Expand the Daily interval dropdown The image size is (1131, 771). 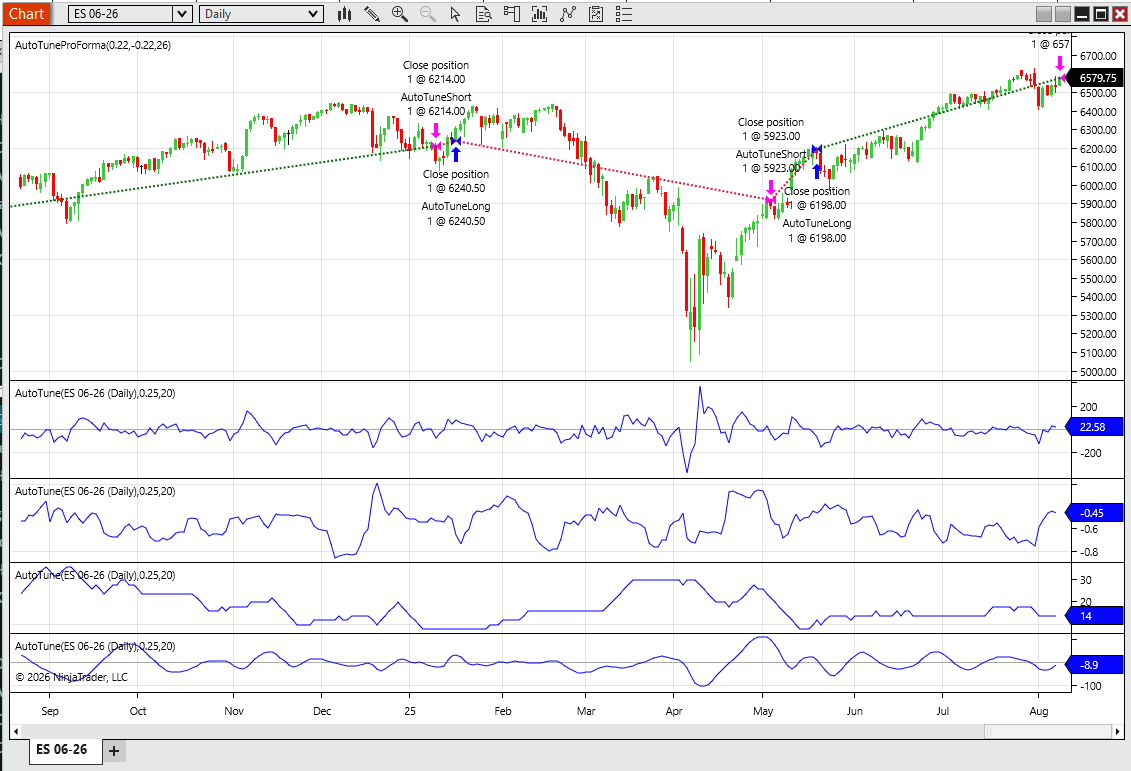click(313, 14)
